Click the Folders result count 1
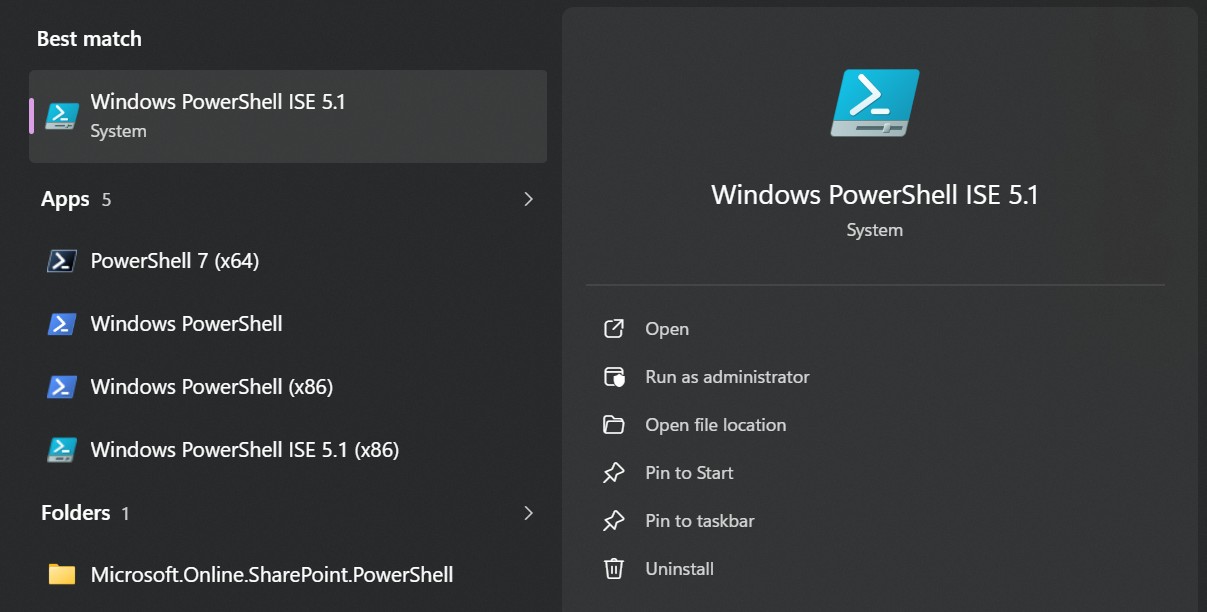This screenshot has width=1207, height=612. click(x=126, y=514)
